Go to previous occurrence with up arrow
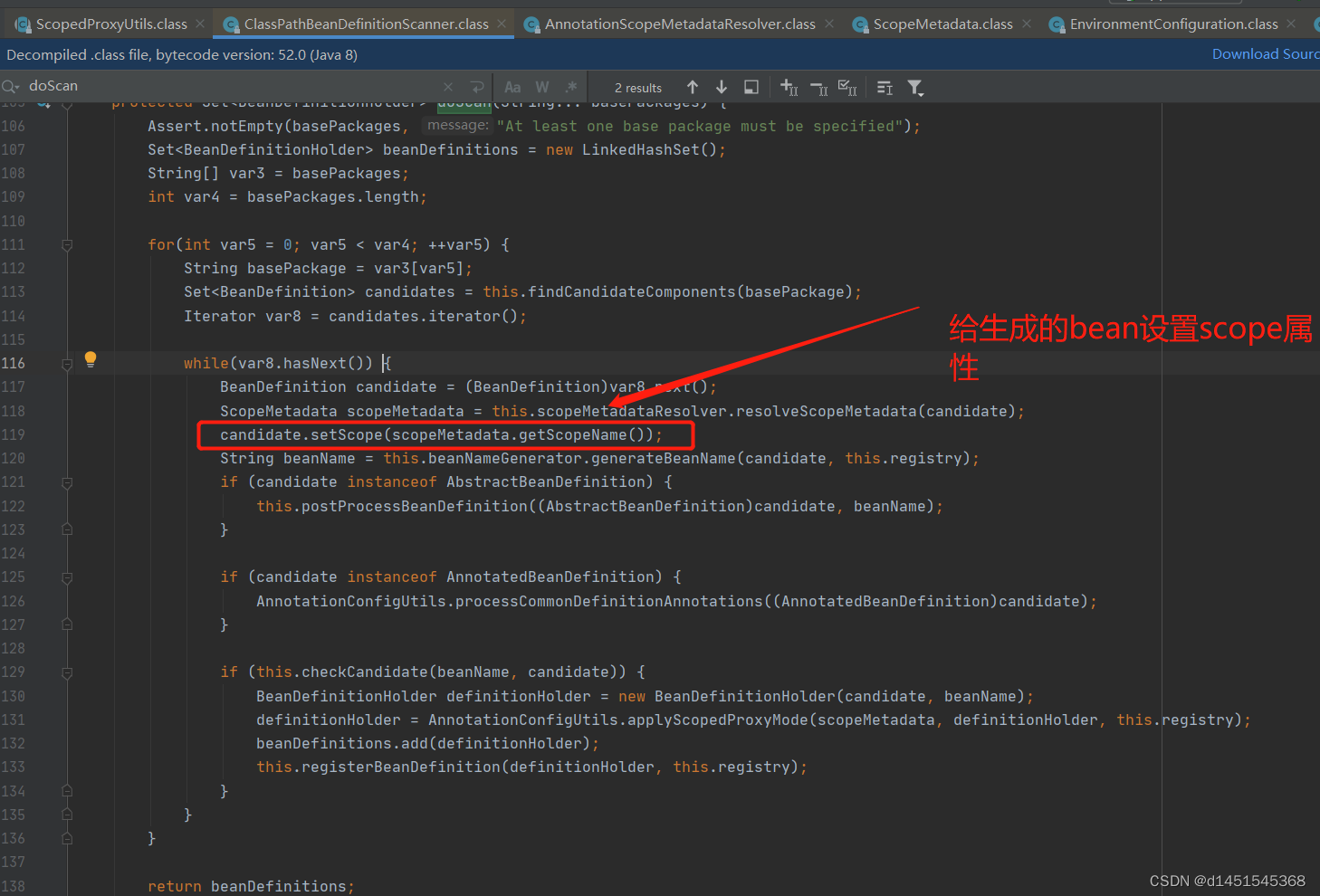The width and height of the screenshot is (1320, 896). (693, 87)
